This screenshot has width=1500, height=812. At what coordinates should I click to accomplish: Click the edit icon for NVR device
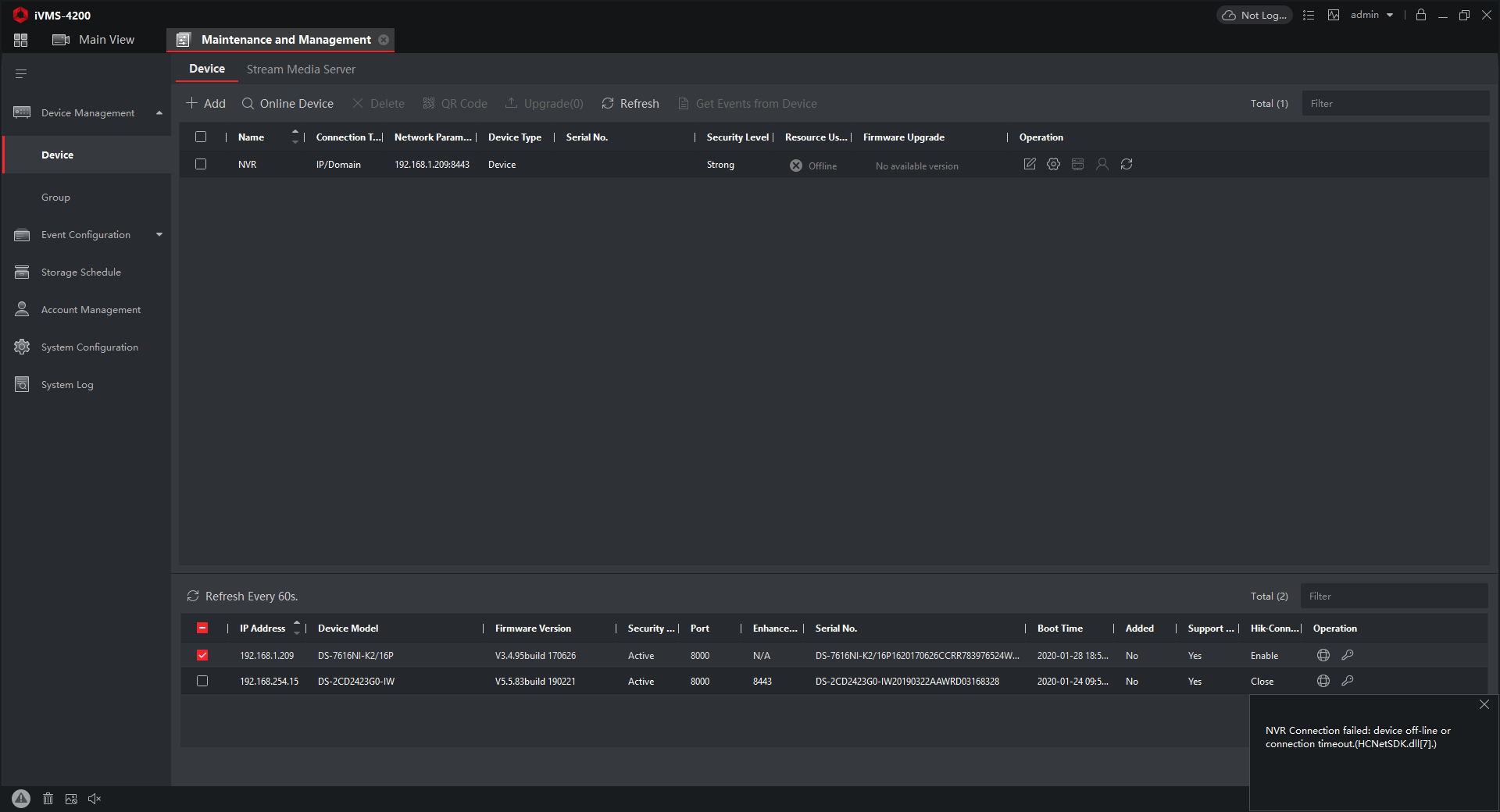click(1030, 164)
